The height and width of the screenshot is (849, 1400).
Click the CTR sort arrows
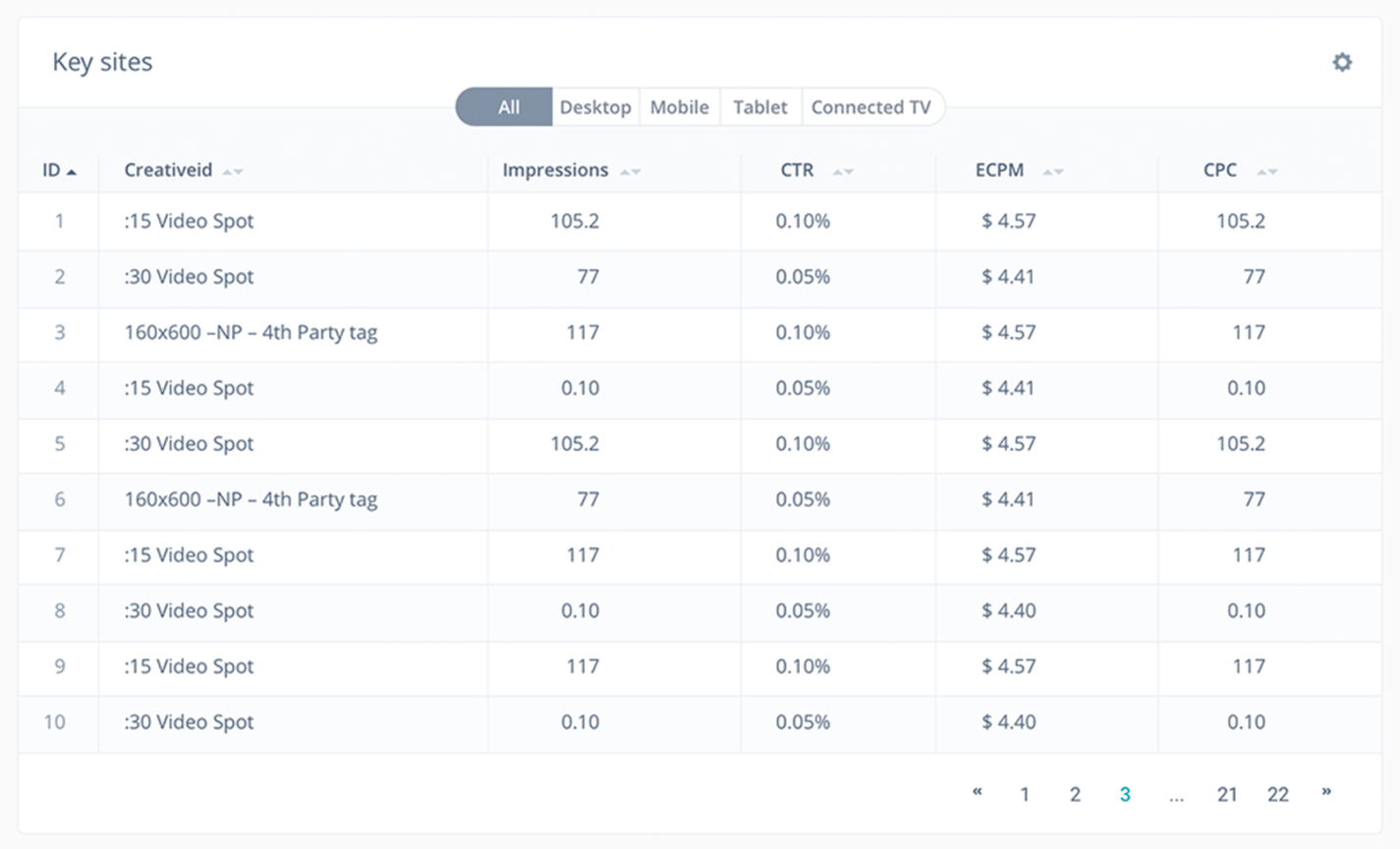point(843,172)
